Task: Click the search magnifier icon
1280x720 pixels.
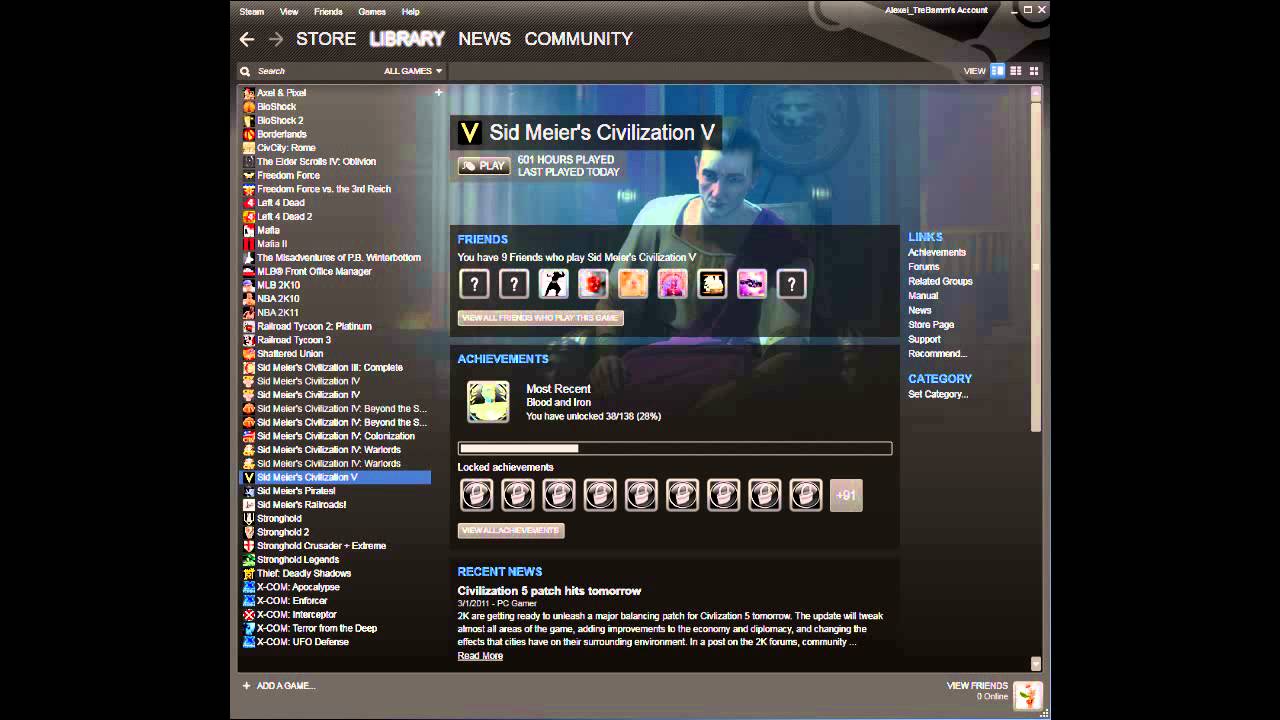Action: click(245, 71)
